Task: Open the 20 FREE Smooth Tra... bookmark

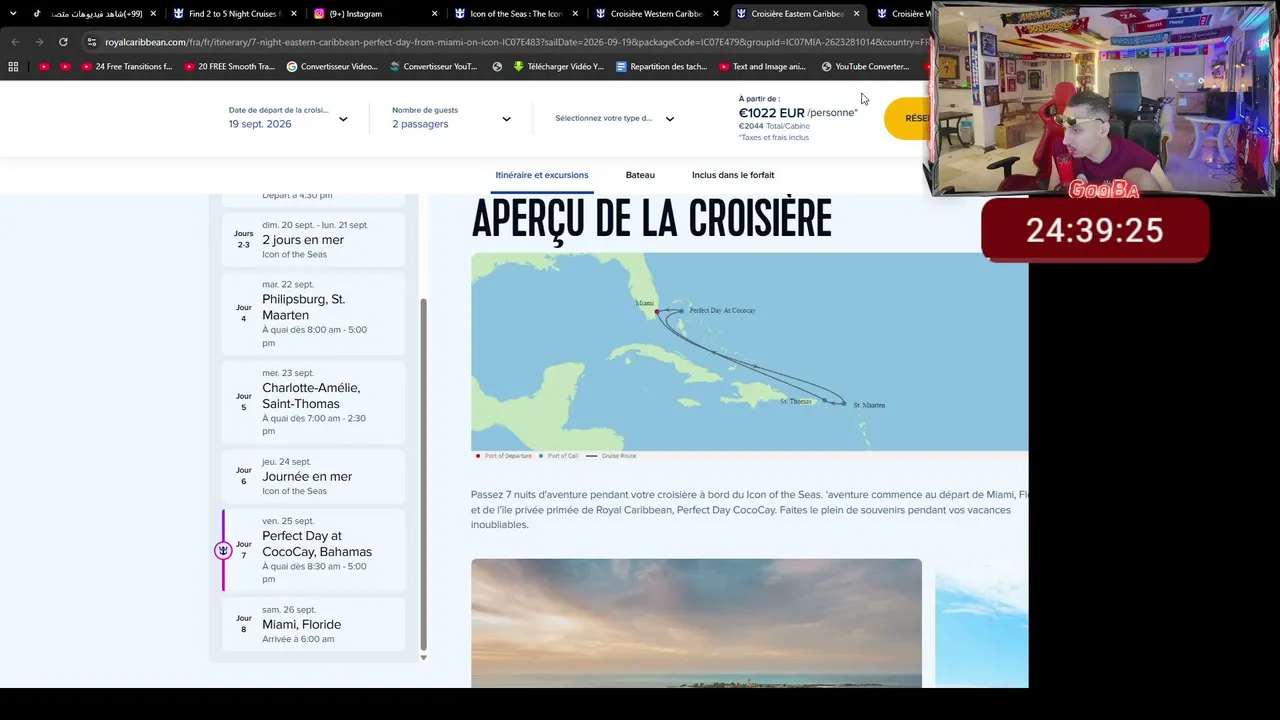Action: 229,67
